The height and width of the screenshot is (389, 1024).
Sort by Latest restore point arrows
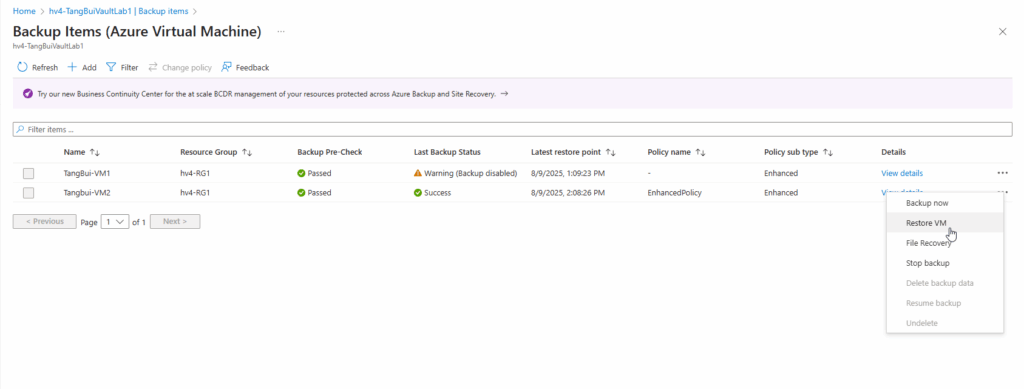[611, 152]
